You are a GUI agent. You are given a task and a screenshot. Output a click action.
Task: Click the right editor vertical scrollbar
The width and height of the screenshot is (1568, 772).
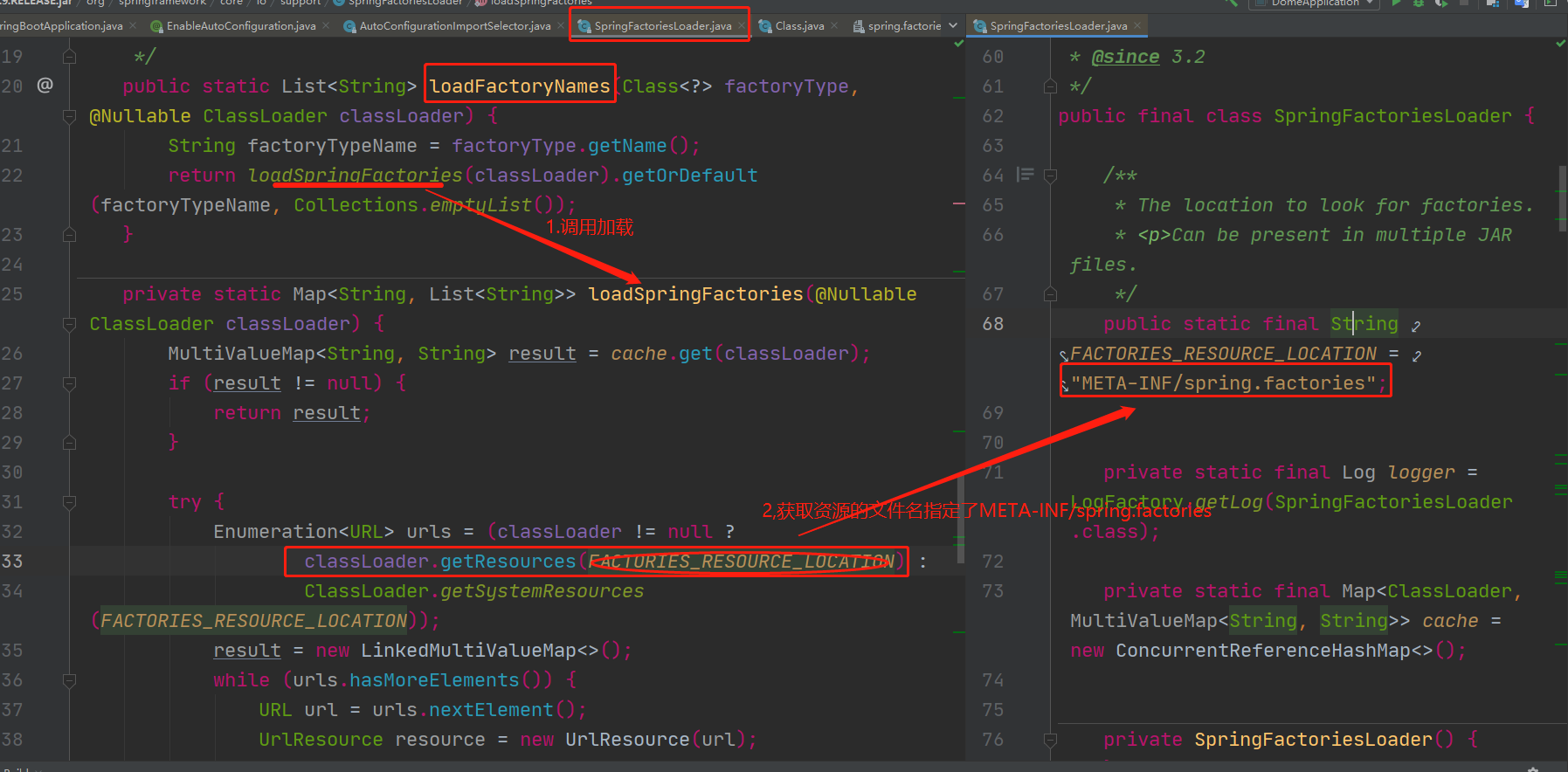1562,198
